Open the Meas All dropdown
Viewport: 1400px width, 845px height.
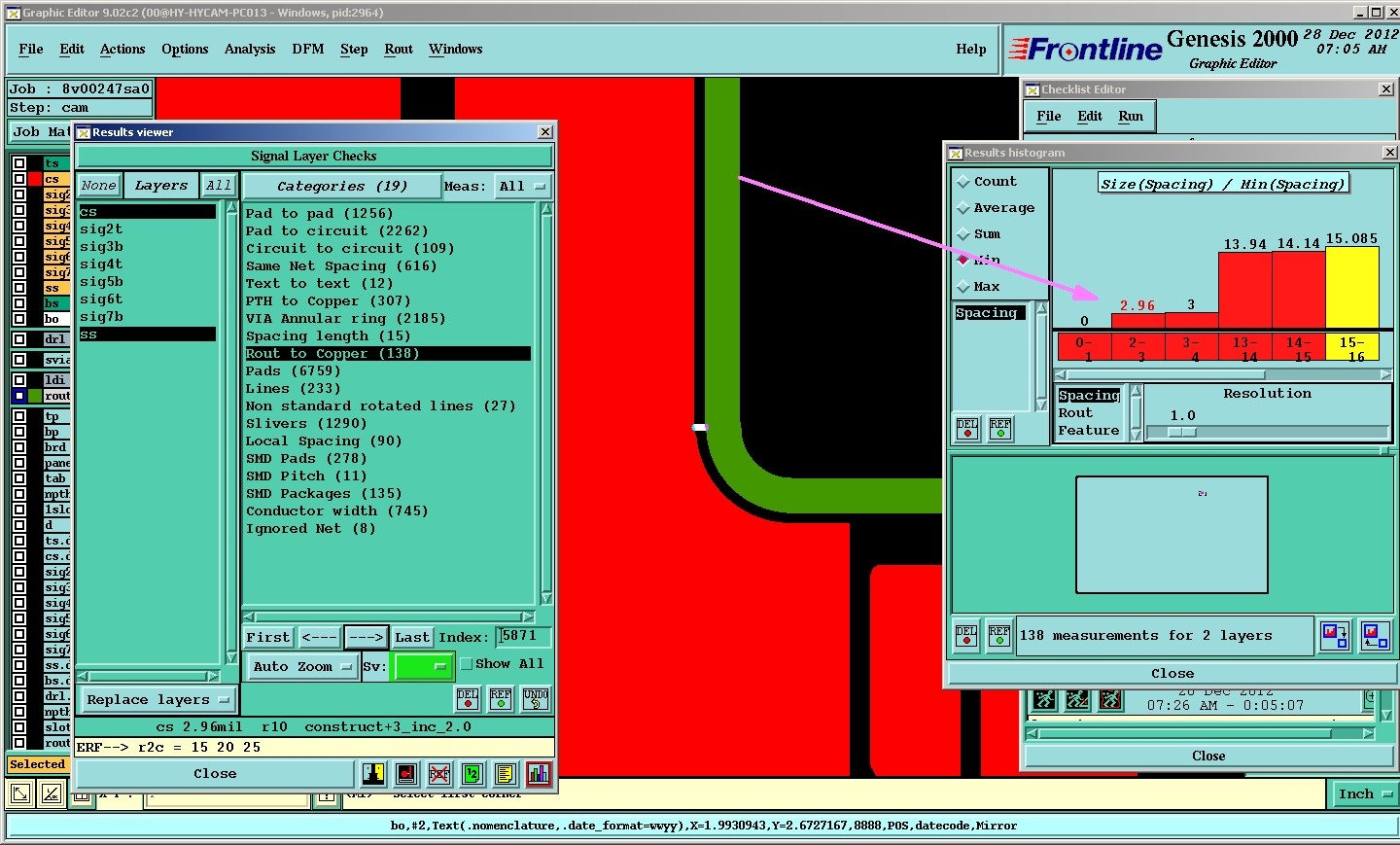523,186
